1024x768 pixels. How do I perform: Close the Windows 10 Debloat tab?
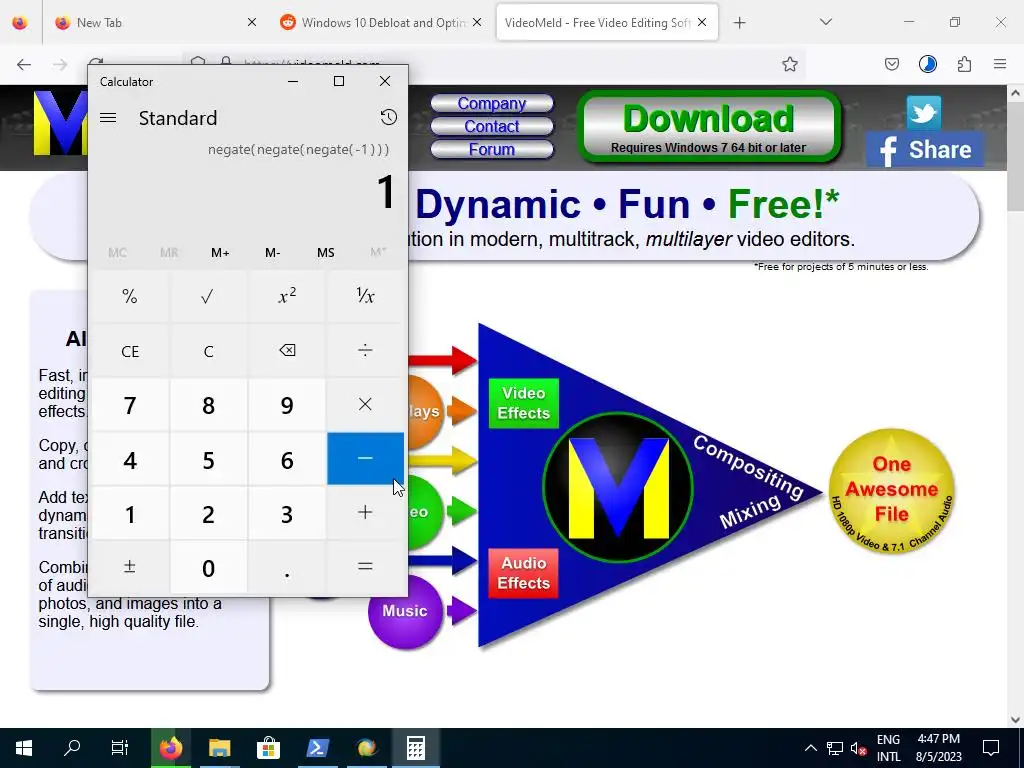tap(477, 22)
